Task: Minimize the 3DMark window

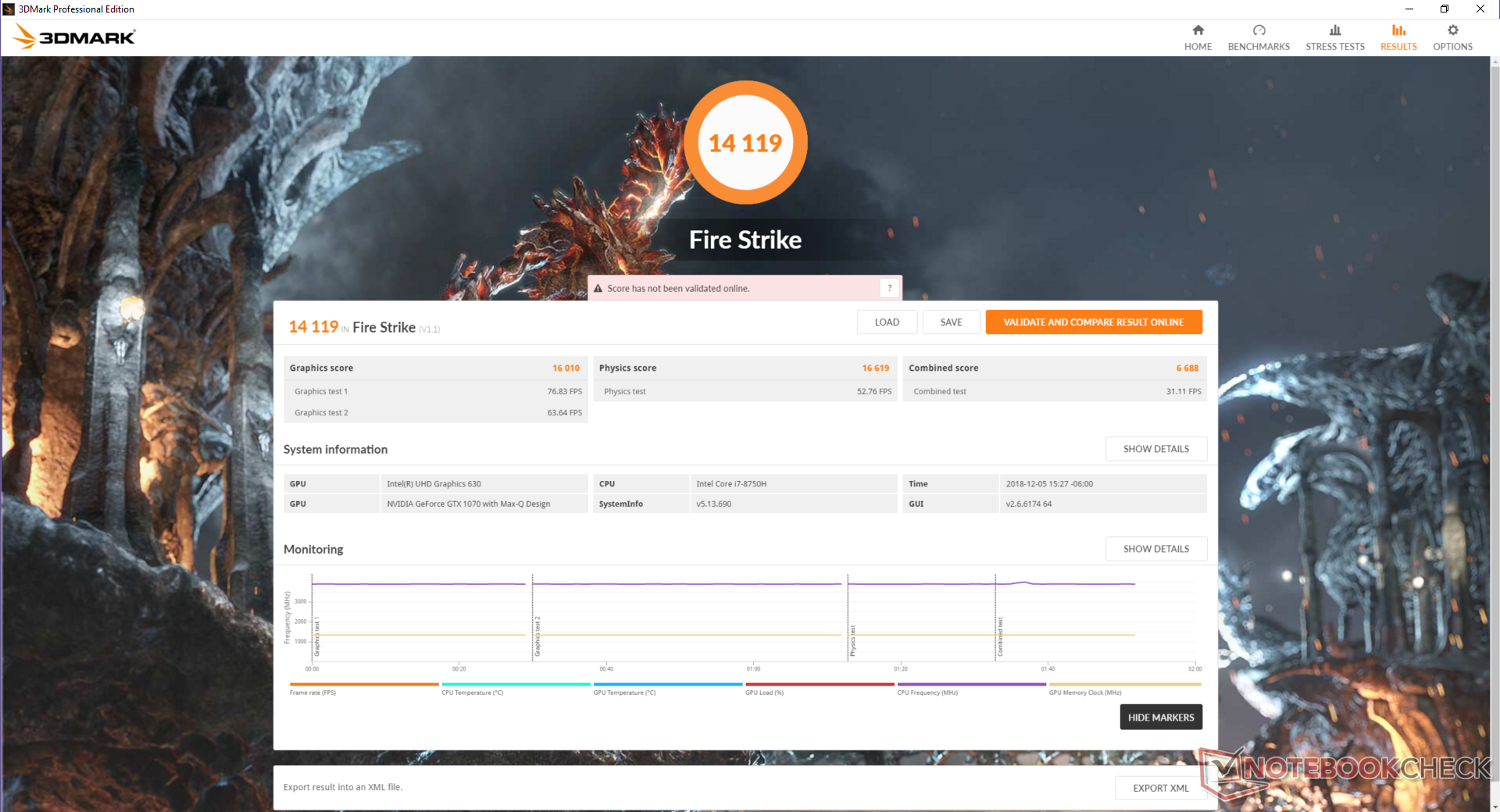Action: pyautogui.click(x=1409, y=9)
